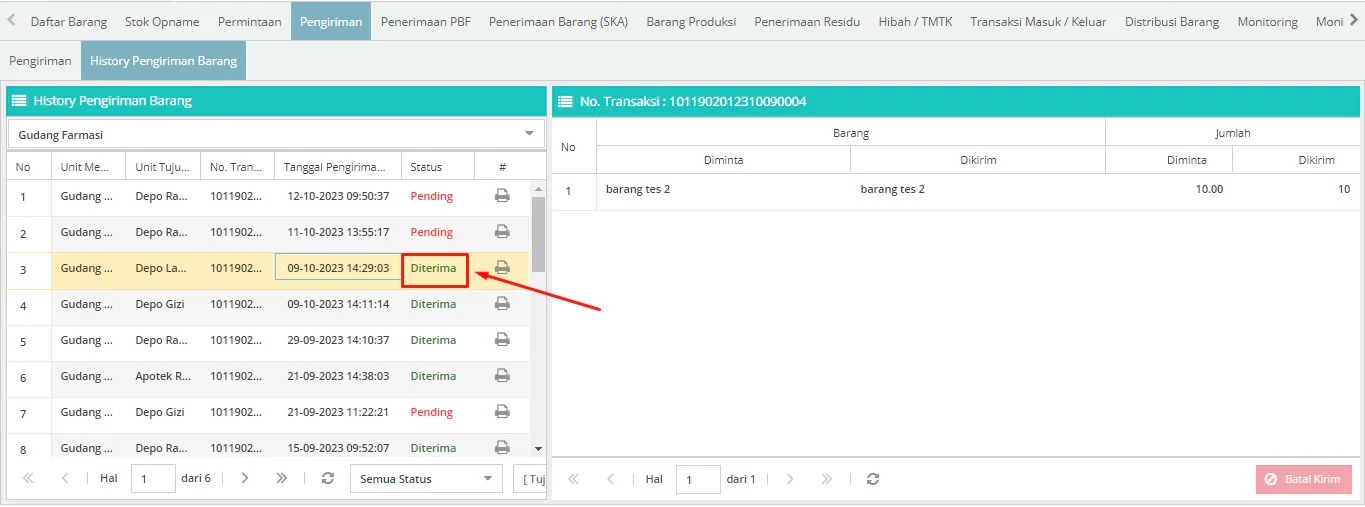Click the Batal Kirim button
1365x507 pixels.
(x=1303, y=479)
